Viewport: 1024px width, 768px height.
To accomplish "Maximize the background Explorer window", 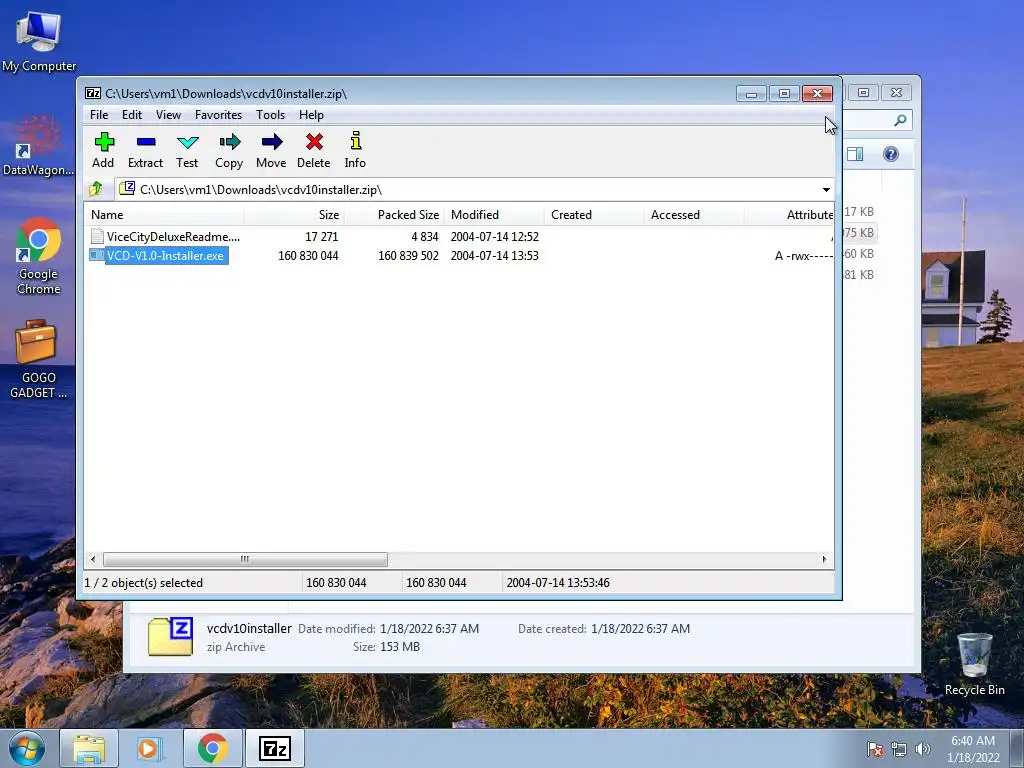I will point(863,93).
